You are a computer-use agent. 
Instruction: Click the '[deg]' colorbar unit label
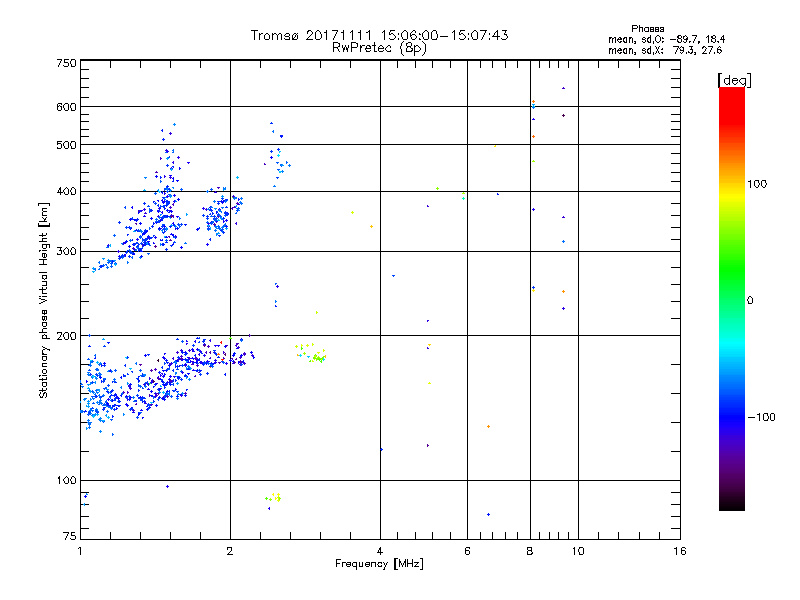(734, 80)
